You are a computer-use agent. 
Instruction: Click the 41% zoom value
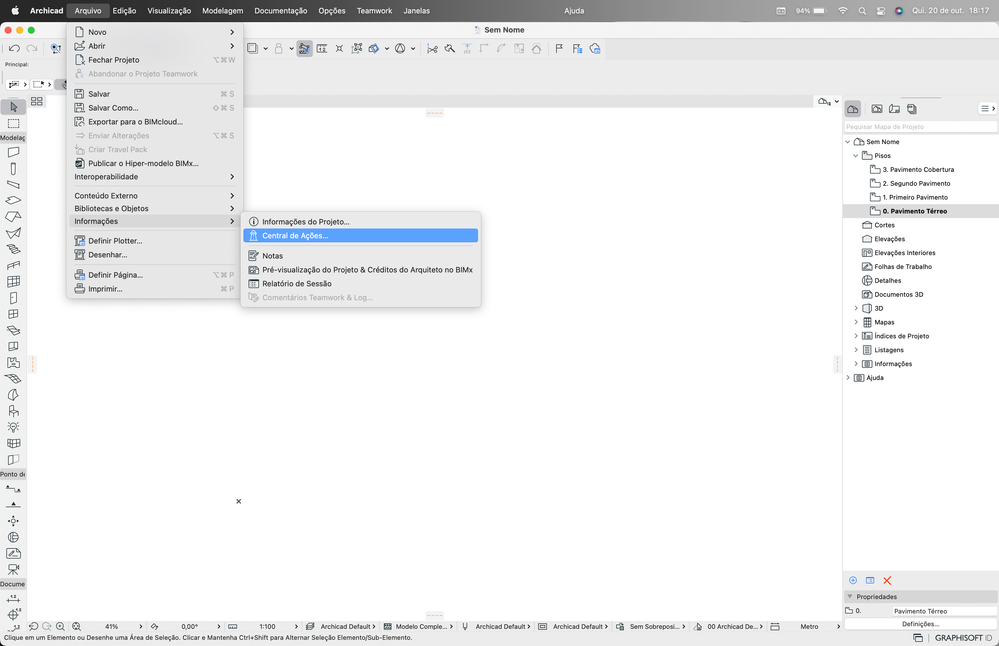point(111,626)
